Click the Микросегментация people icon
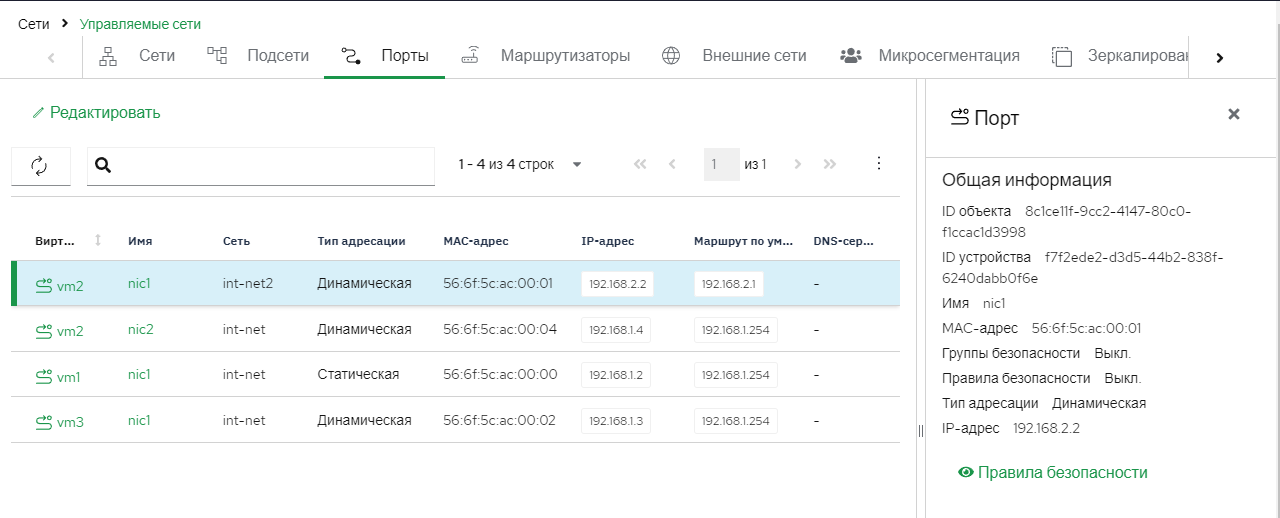Image resolution: width=1280 pixels, height=518 pixels. click(x=851, y=56)
